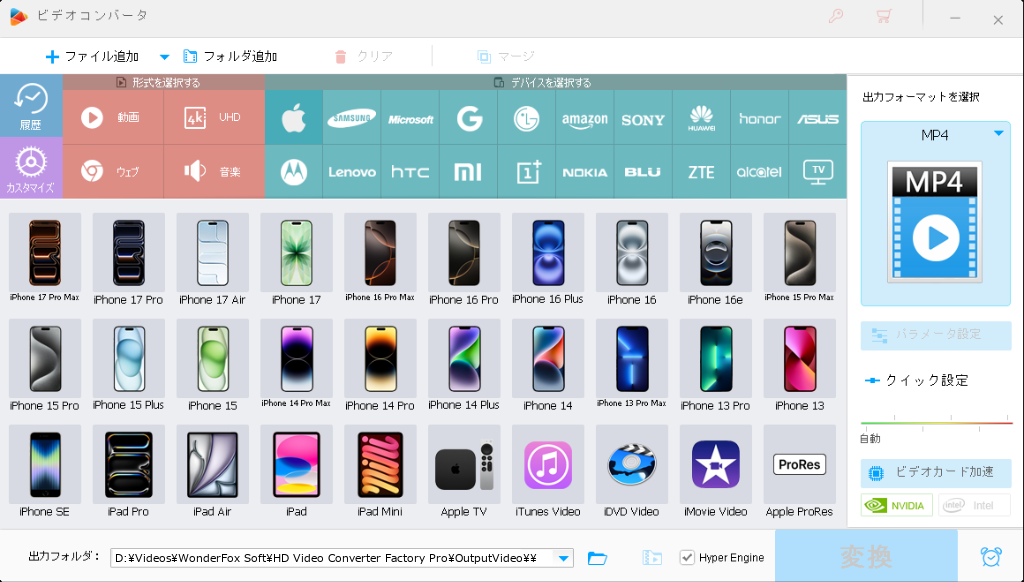Viewport: 1024px width, 582px height.
Task: Choose the Samsung brand logo
Action: 351,118
